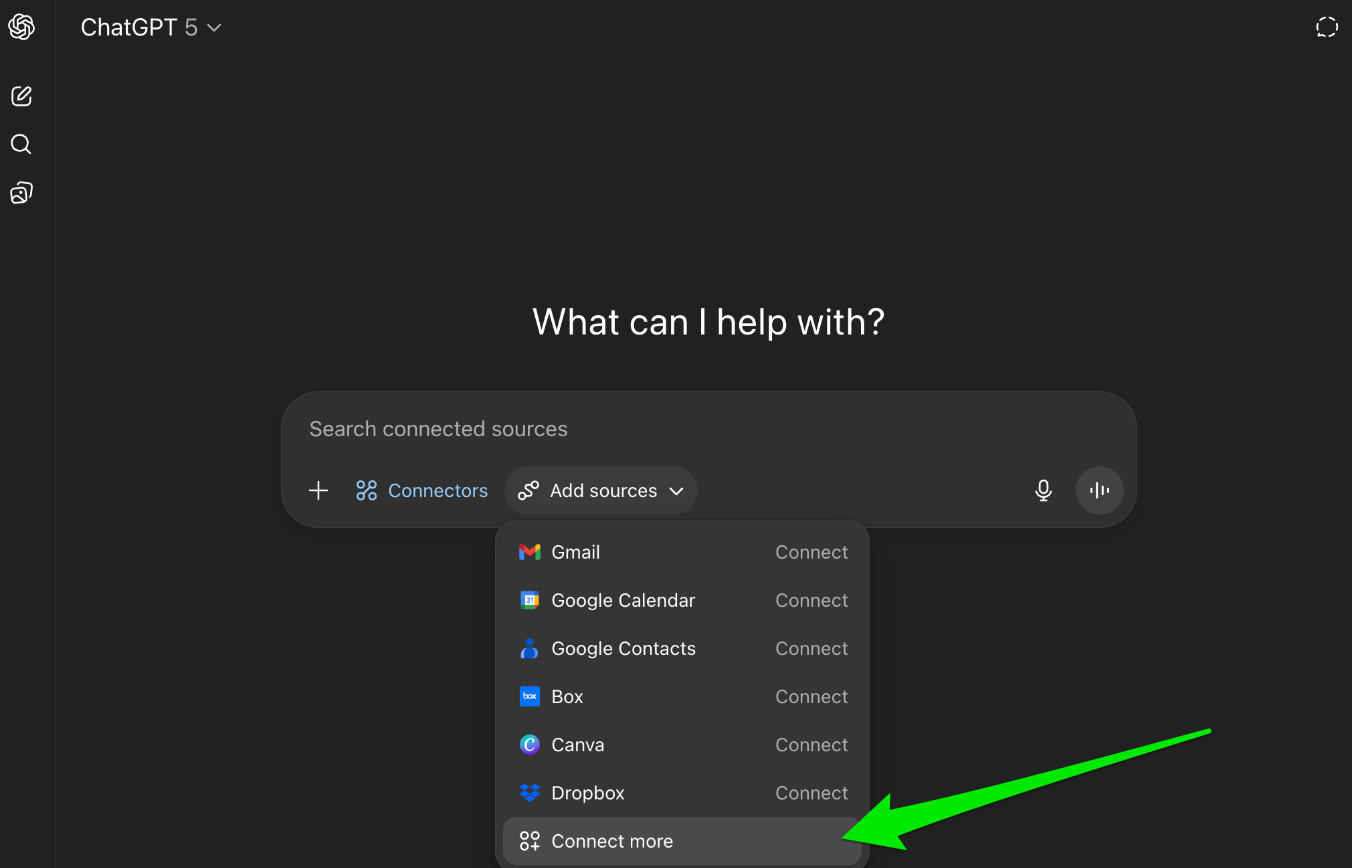Start a new chat with compose icon
Viewport: 1352px width, 868px height.
tap(22, 96)
